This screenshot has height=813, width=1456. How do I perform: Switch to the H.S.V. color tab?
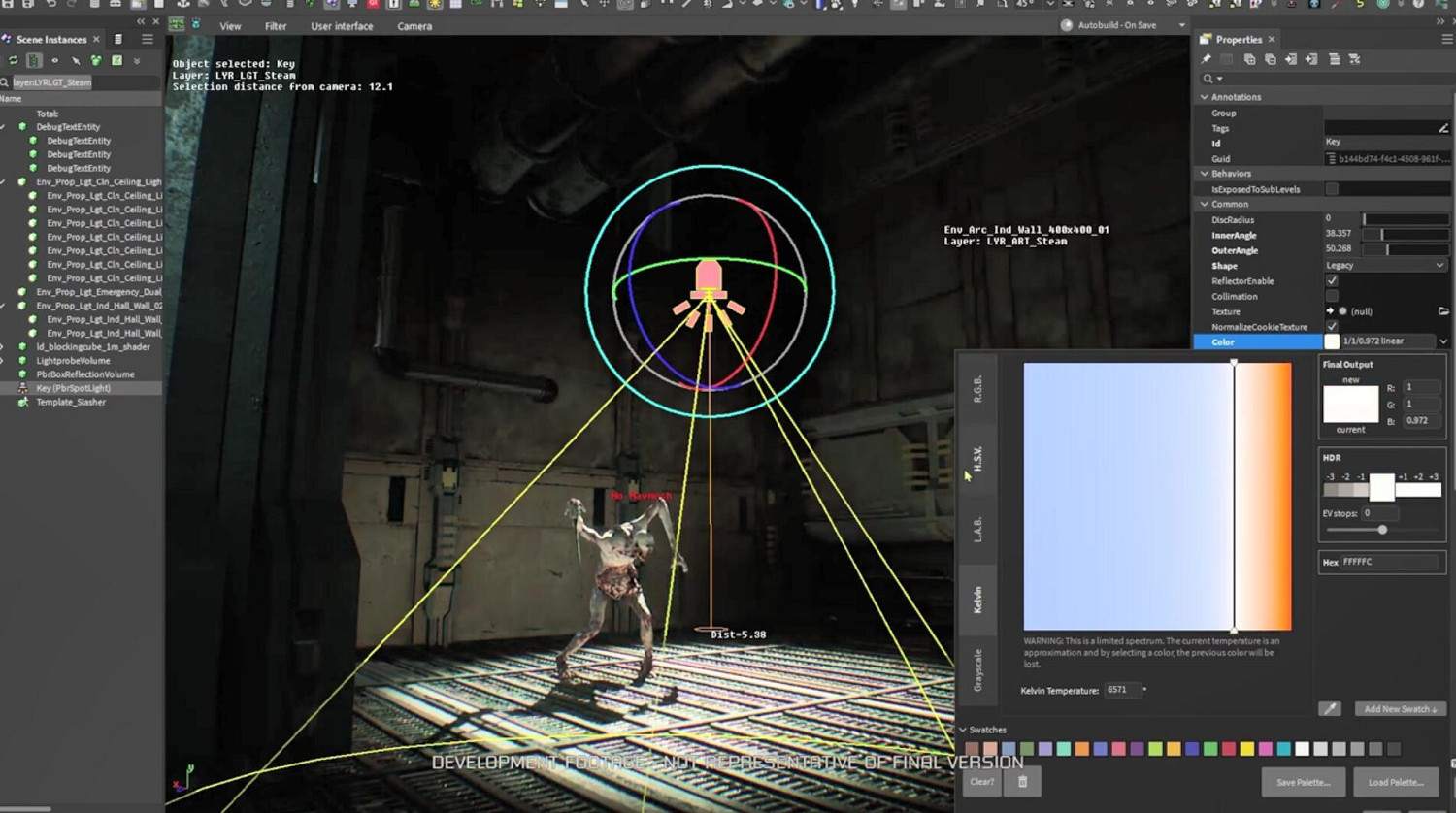pyautogui.click(x=977, y=459)
